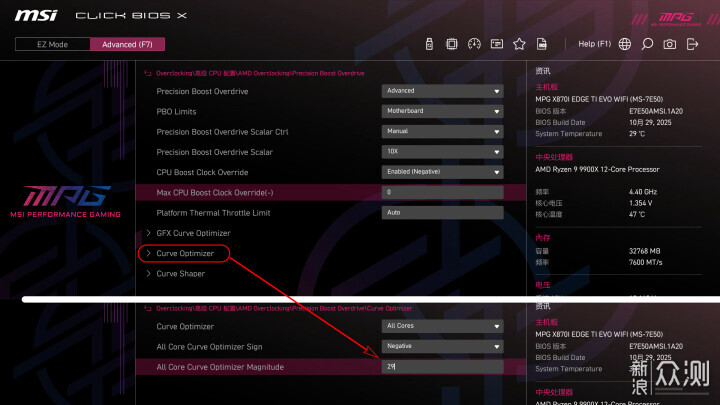This screenshot has width=720, height=405.
Task: Select Platform Thermal Throttle Limit label
Action: 213,213
